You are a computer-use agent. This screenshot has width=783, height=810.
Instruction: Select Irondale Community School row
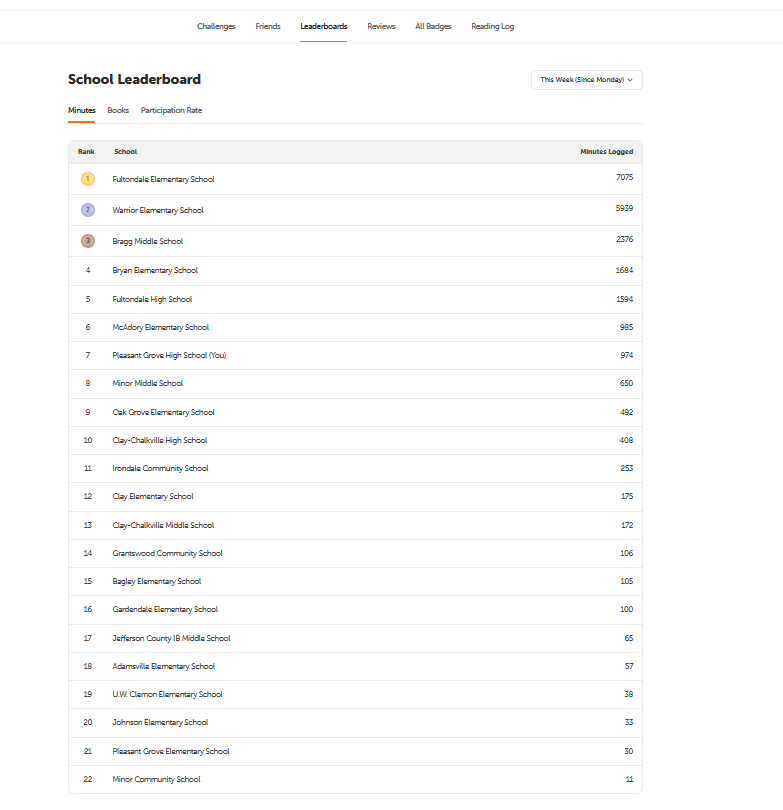tap(355, 469)
